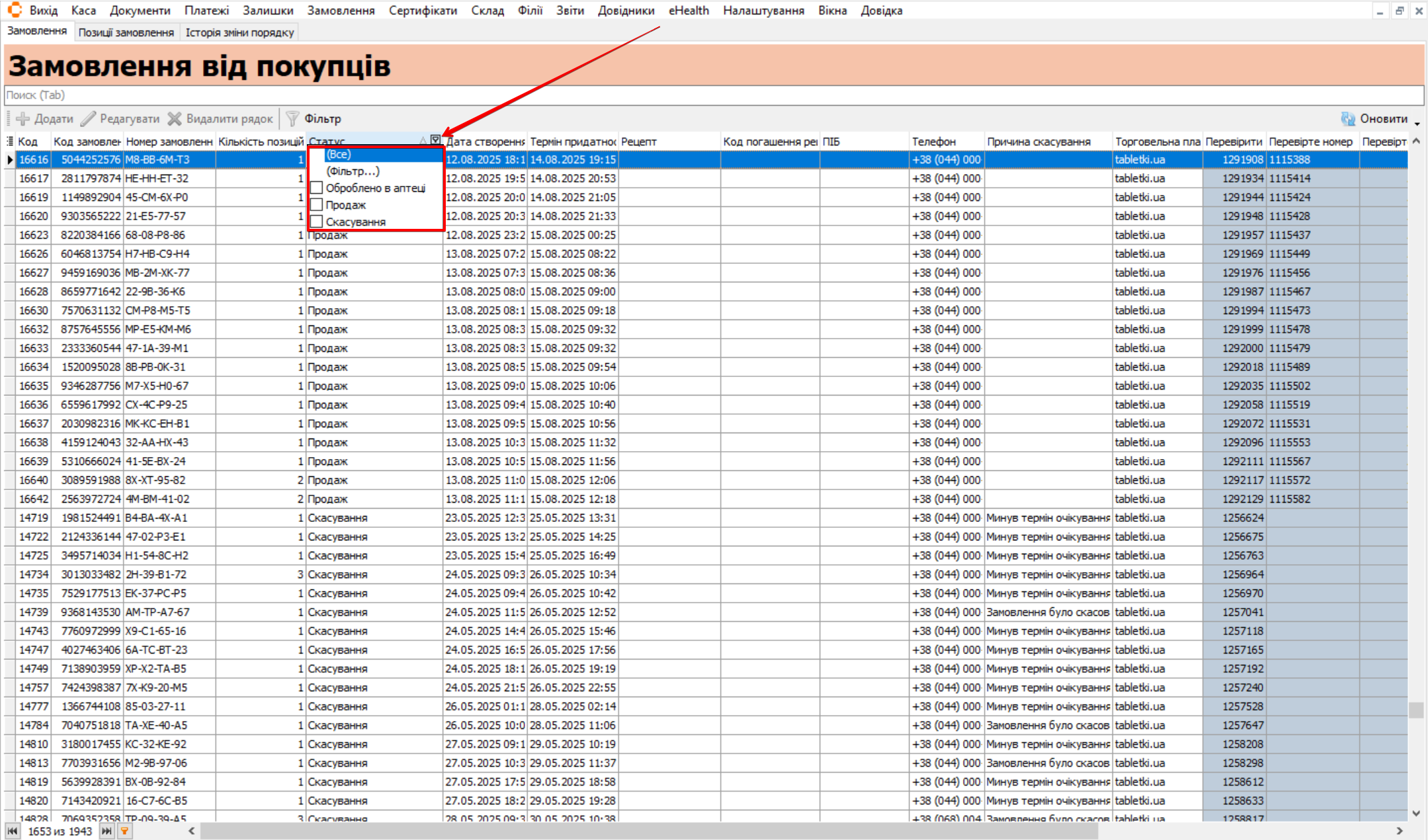Click the Filter funnel toolbar icon

point(292,119)
